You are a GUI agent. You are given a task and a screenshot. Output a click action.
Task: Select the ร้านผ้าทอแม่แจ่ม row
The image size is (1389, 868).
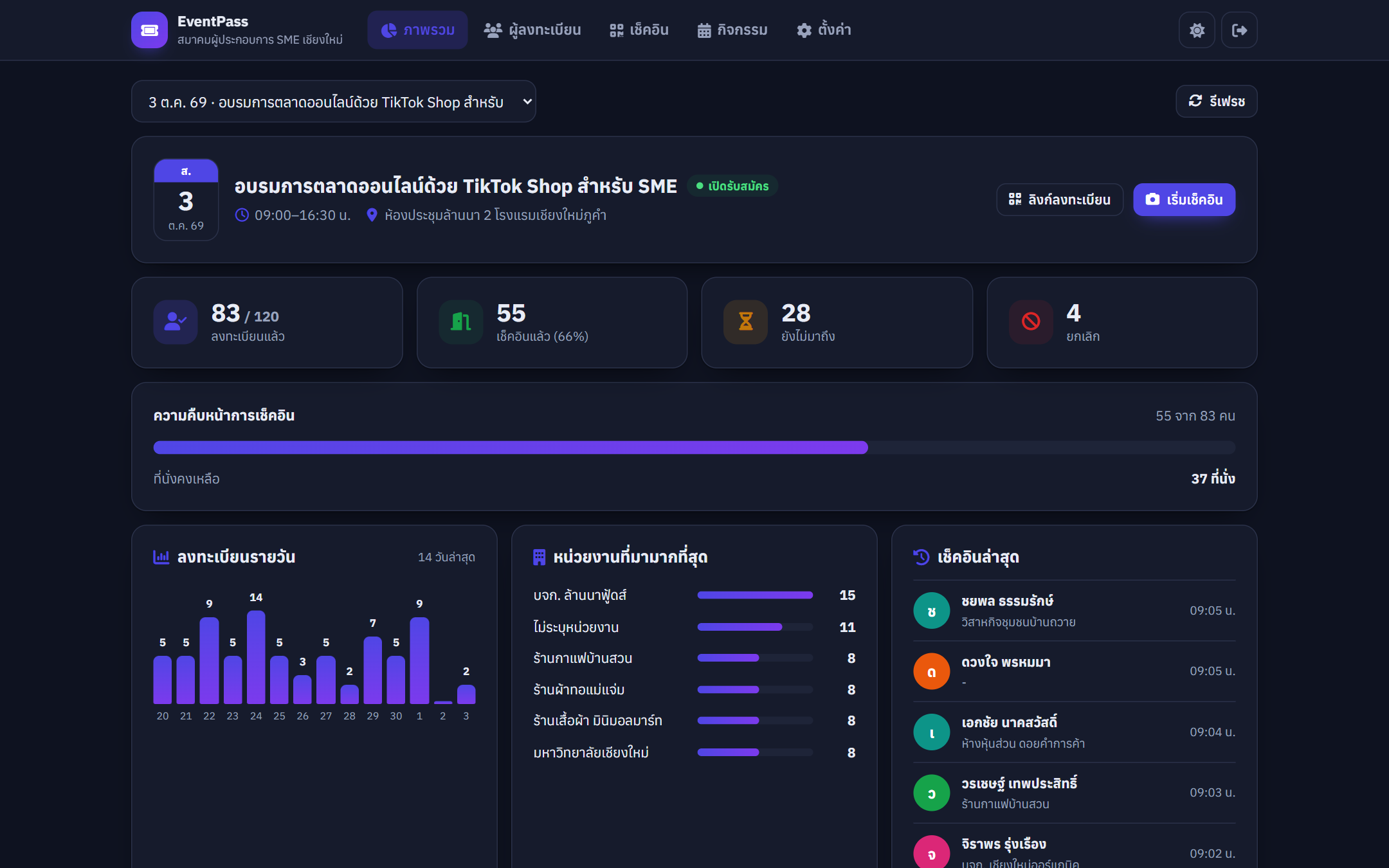(694, 690)
